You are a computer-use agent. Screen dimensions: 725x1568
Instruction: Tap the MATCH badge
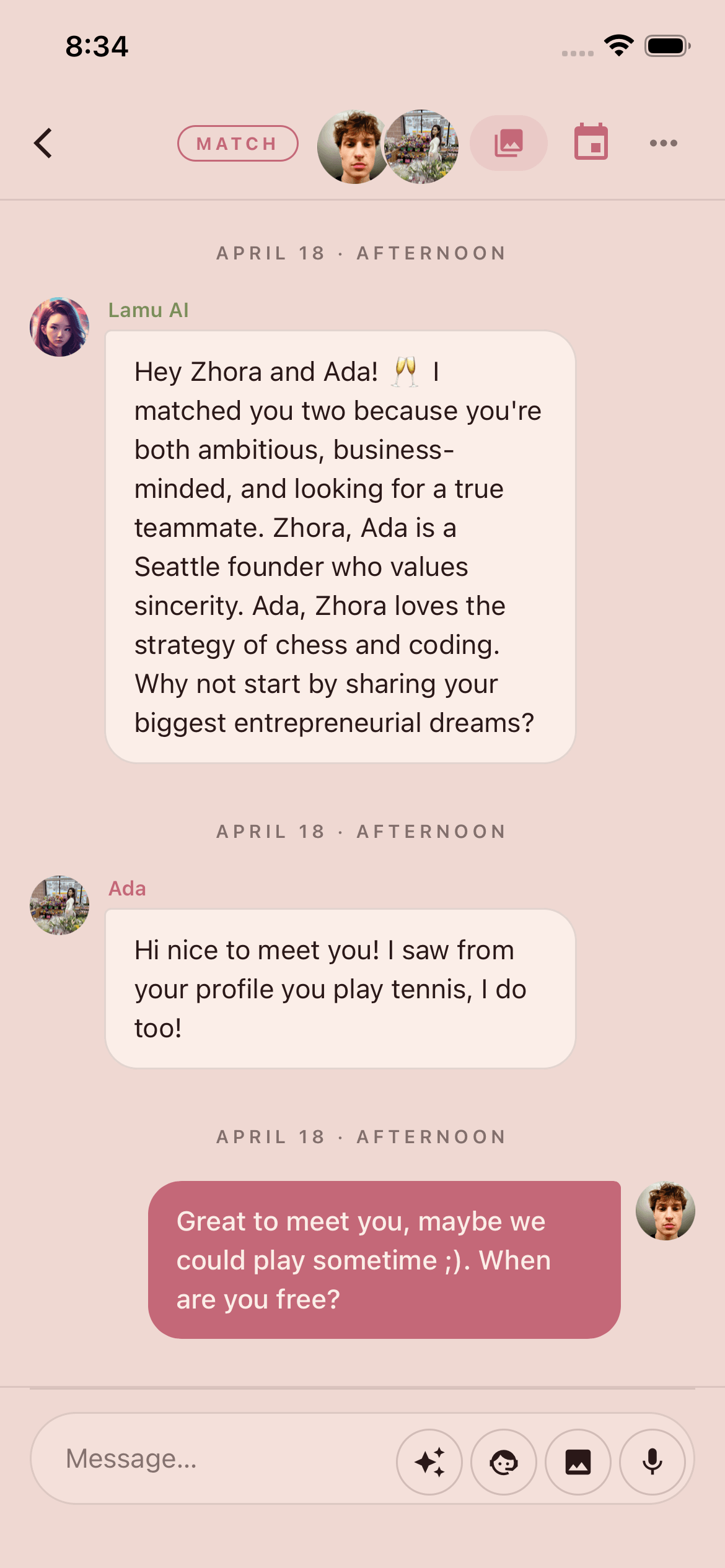tap(238, 144)
